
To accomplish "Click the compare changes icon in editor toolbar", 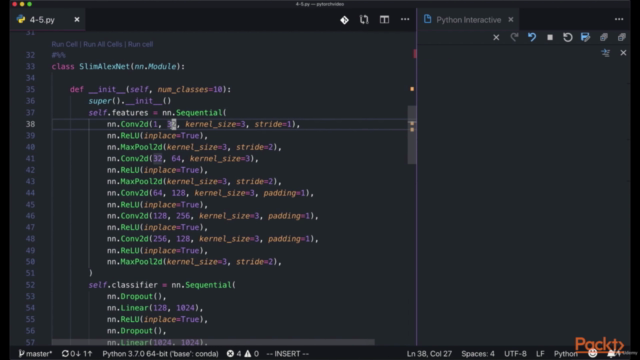I will click(x=364, y=20).
